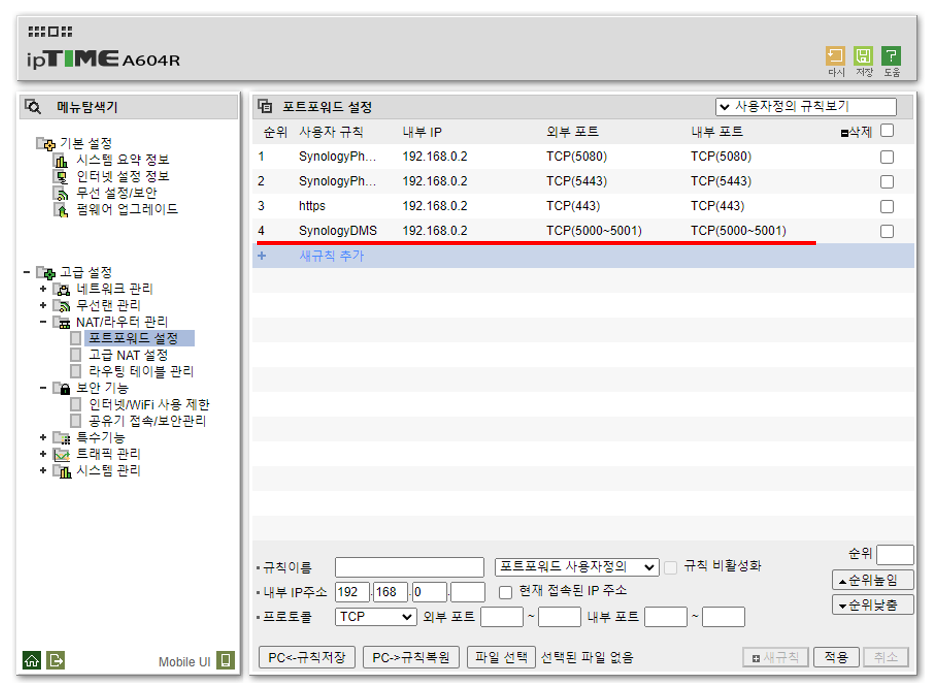The image size is (936, 698).
Task: Click the PC->규칙복원 button
Action: [x=411, y=657]
